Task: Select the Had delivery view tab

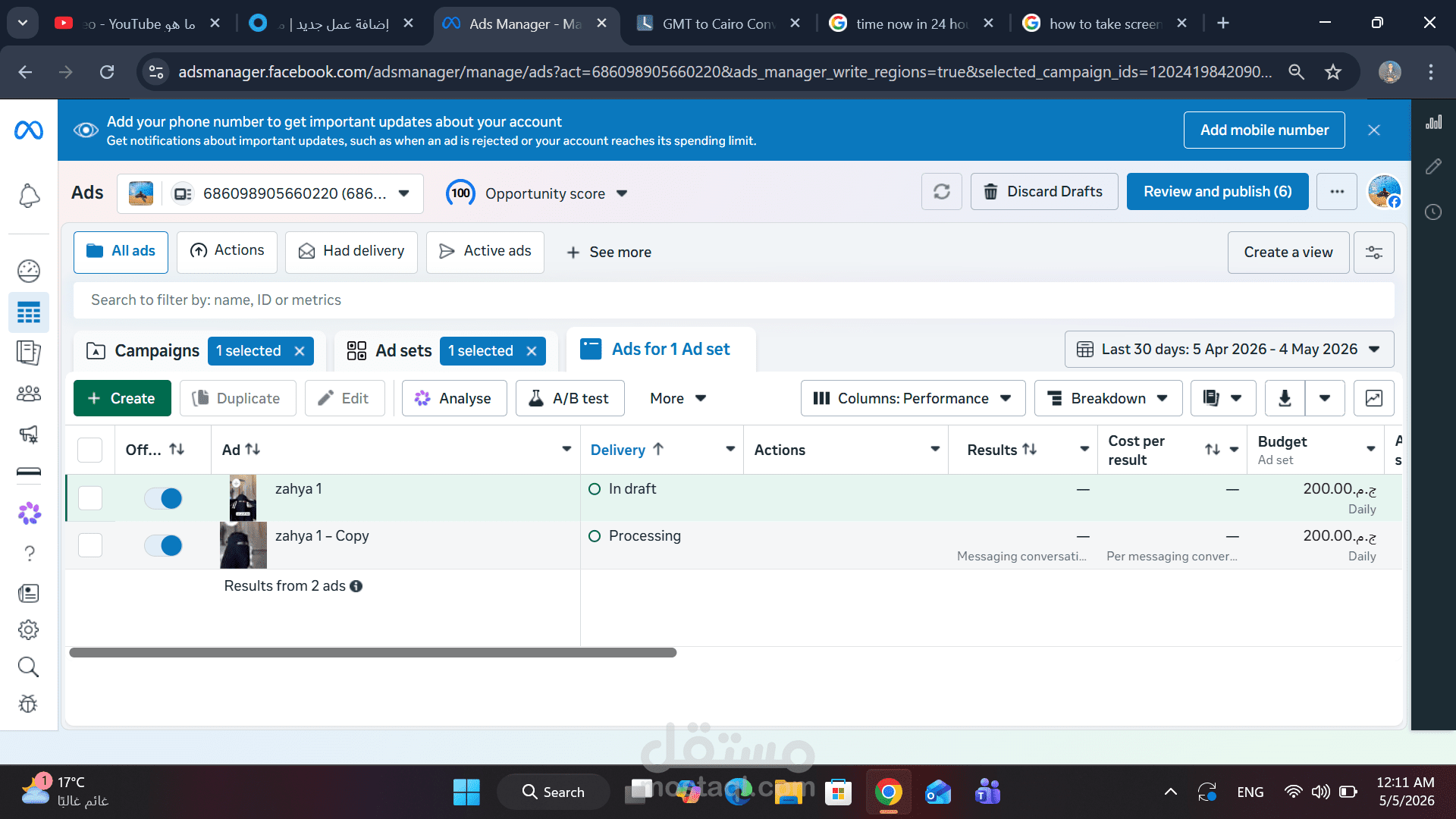Action: (x=351, y=252)
